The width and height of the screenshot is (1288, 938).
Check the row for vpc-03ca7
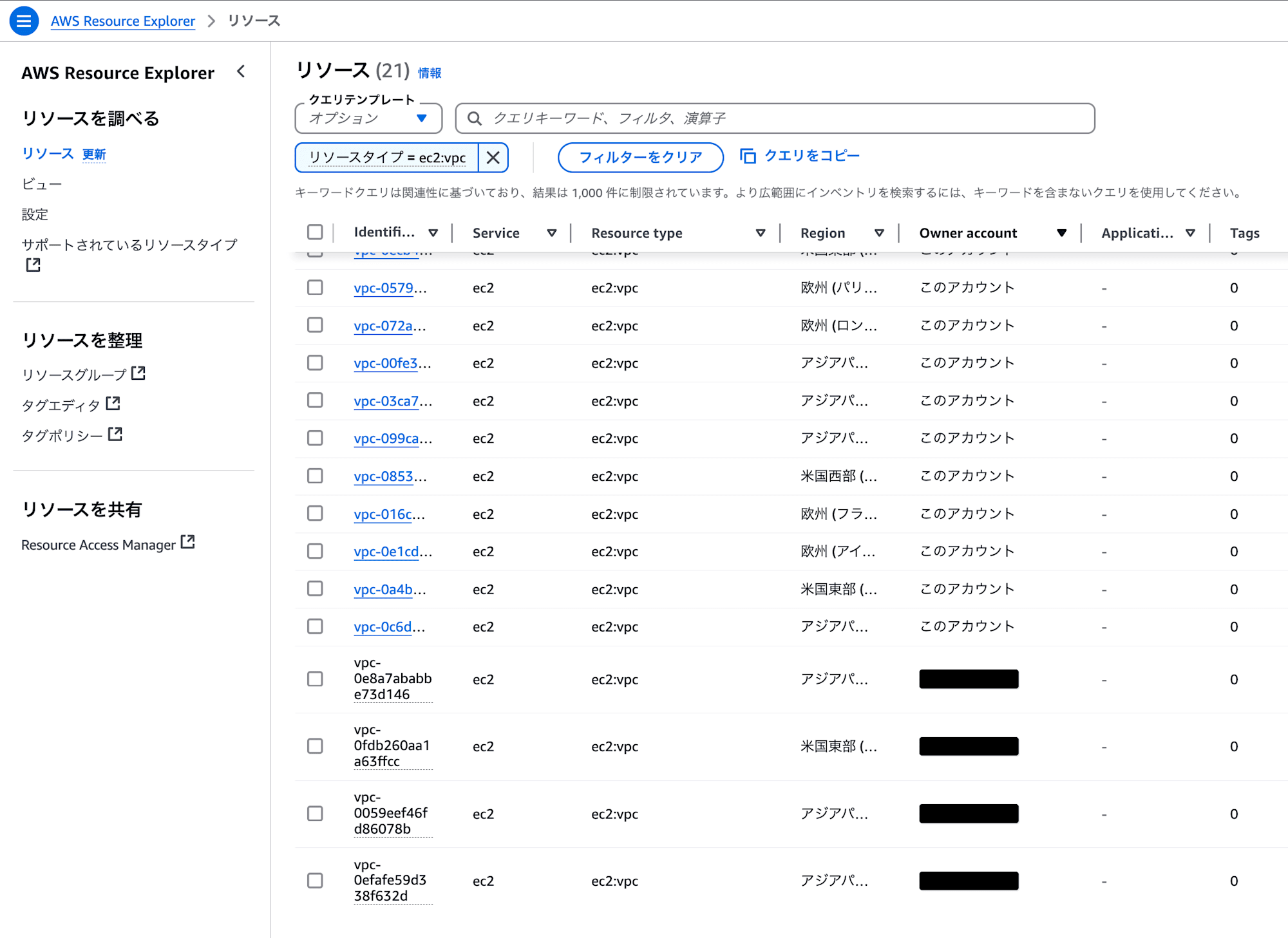tap(315, 400)
